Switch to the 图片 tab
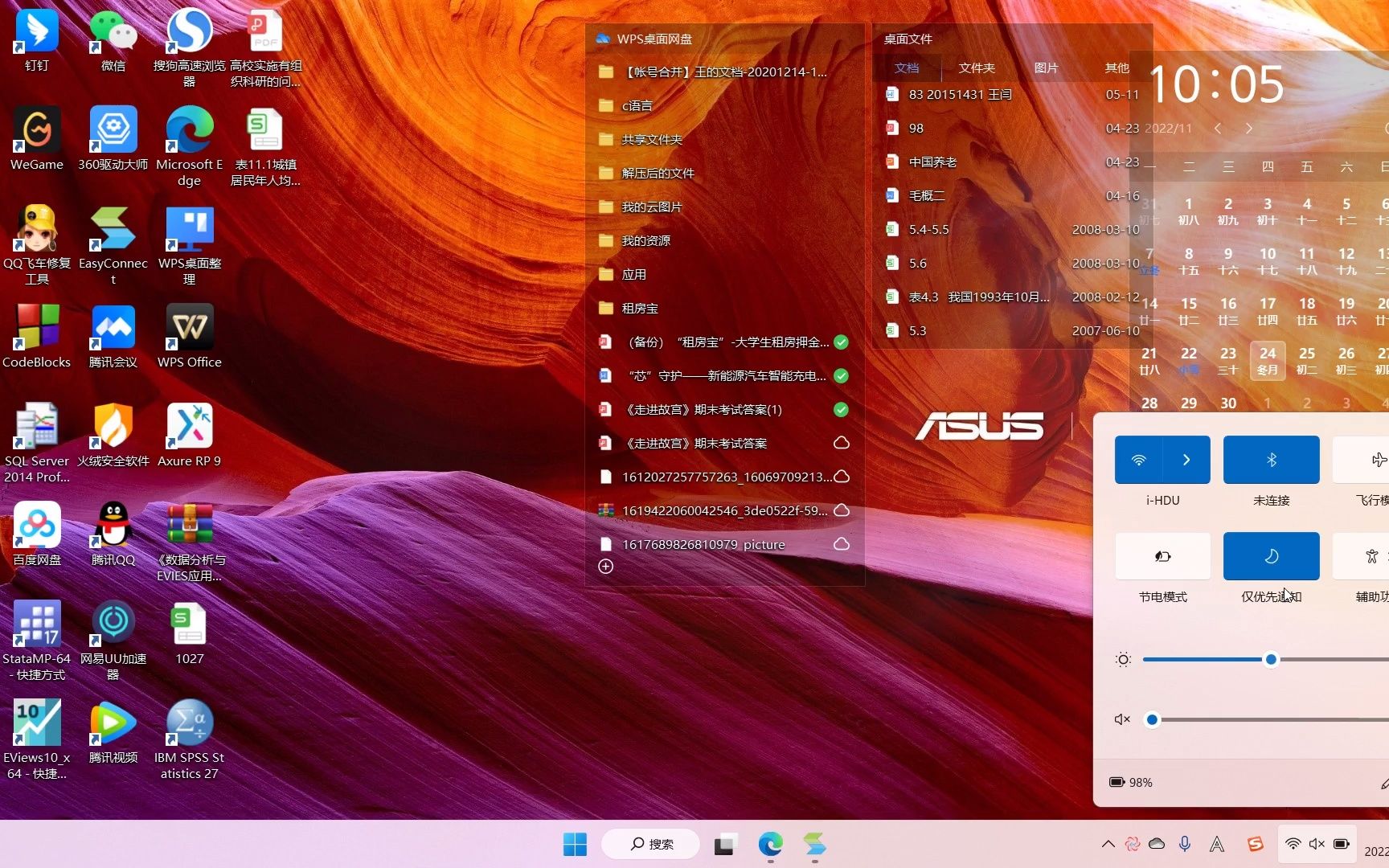 (1047, 68)
